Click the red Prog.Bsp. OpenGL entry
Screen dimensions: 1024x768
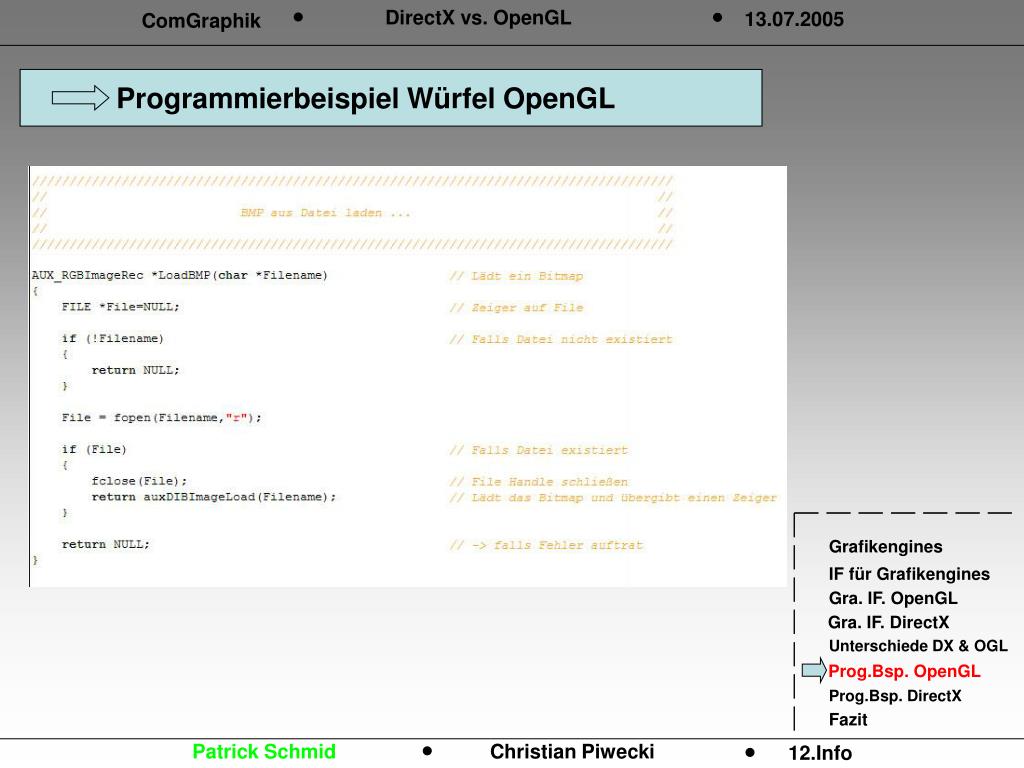point(904,671)
